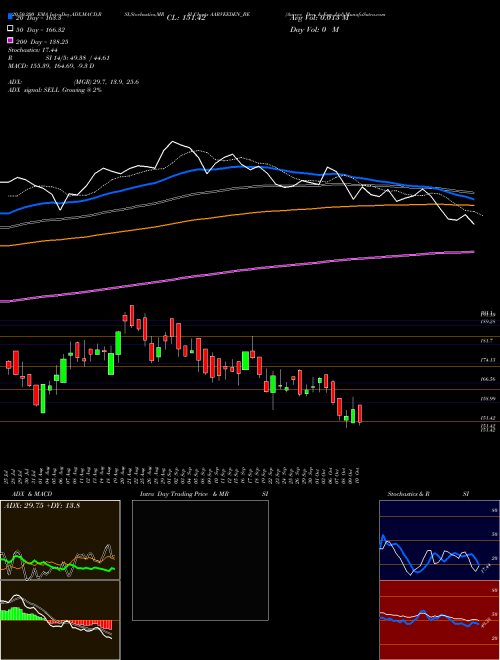Click the 'Day Vol: 0 M' label
Viewport: 500px width, 660px height.
314,29
